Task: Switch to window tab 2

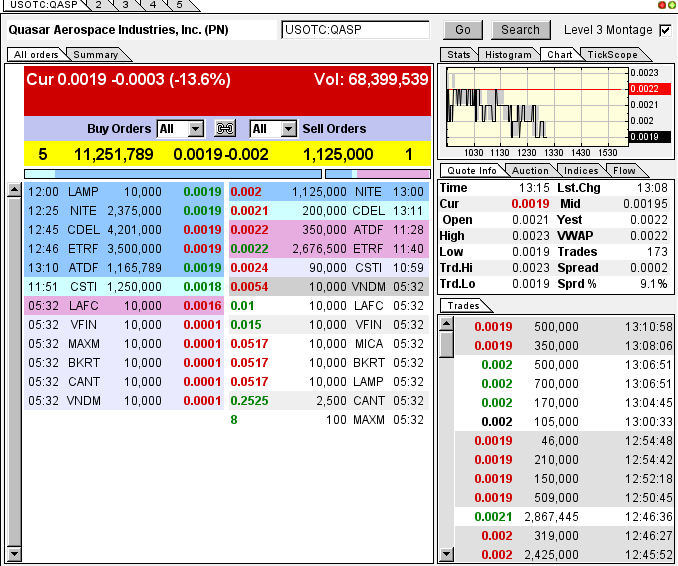Action: (x=99, y=5)
